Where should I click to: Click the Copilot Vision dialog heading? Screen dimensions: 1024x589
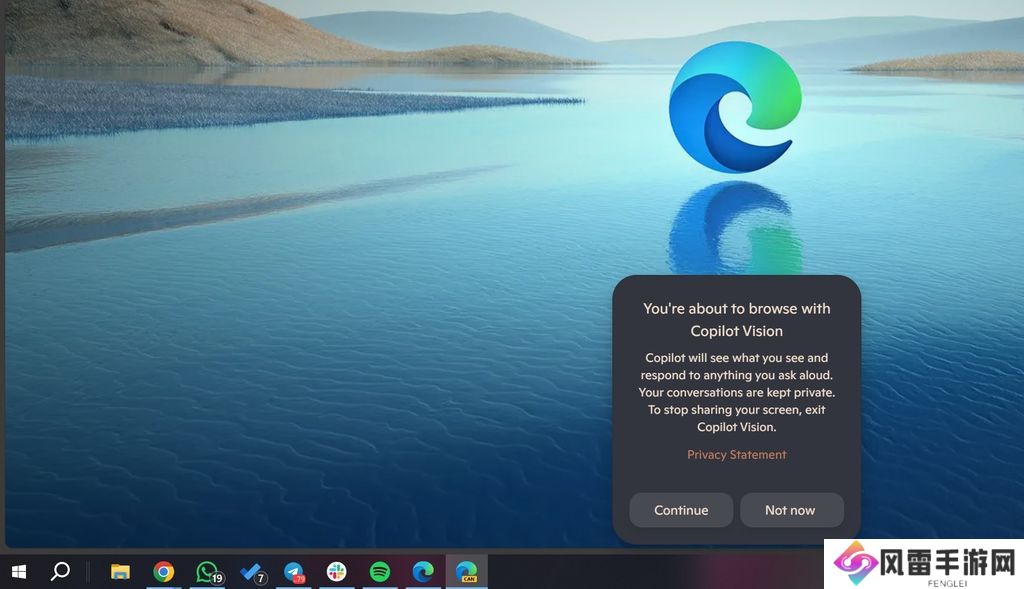coord(736,320)
